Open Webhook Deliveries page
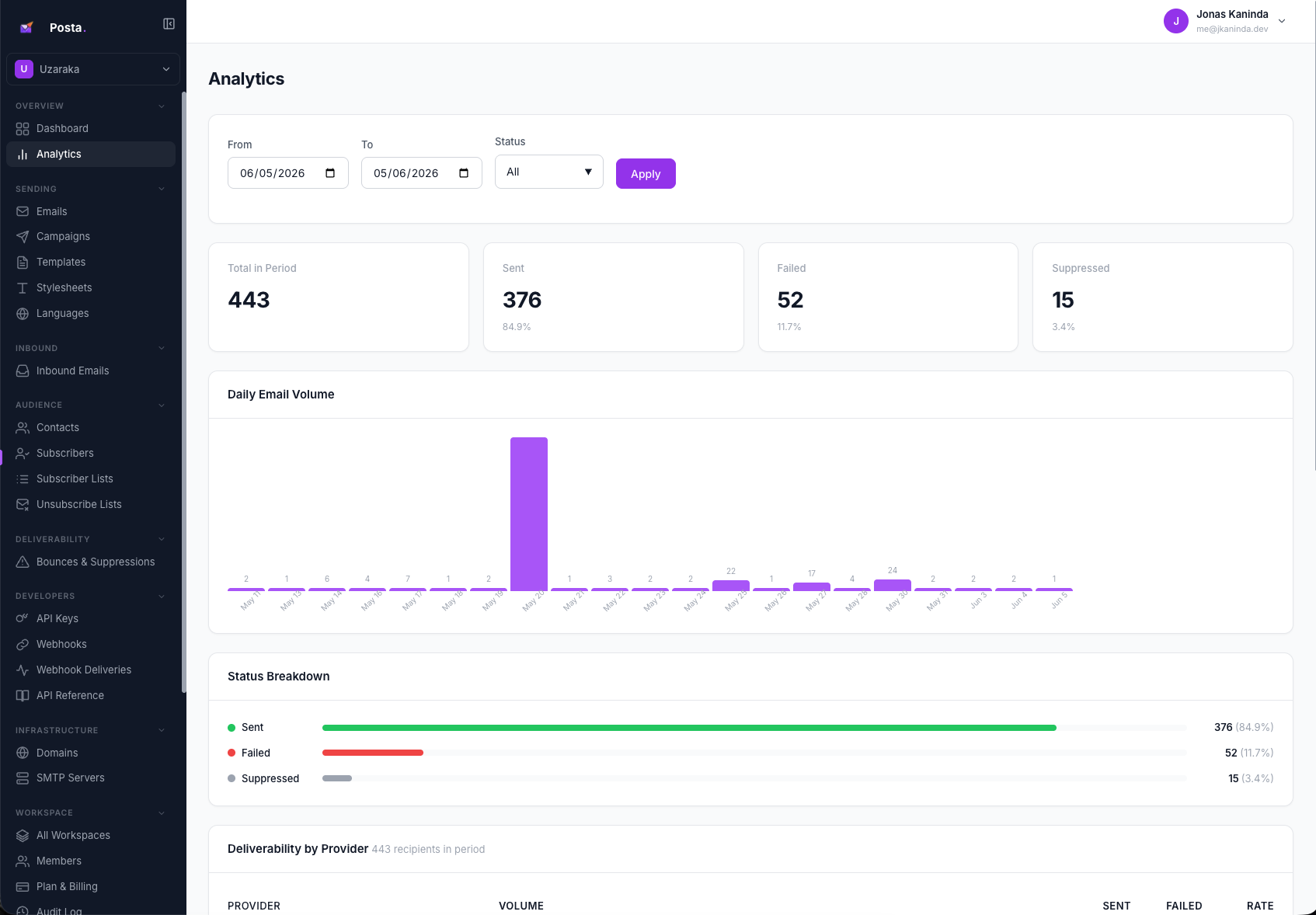1316x915 pixels. (91, 670)
